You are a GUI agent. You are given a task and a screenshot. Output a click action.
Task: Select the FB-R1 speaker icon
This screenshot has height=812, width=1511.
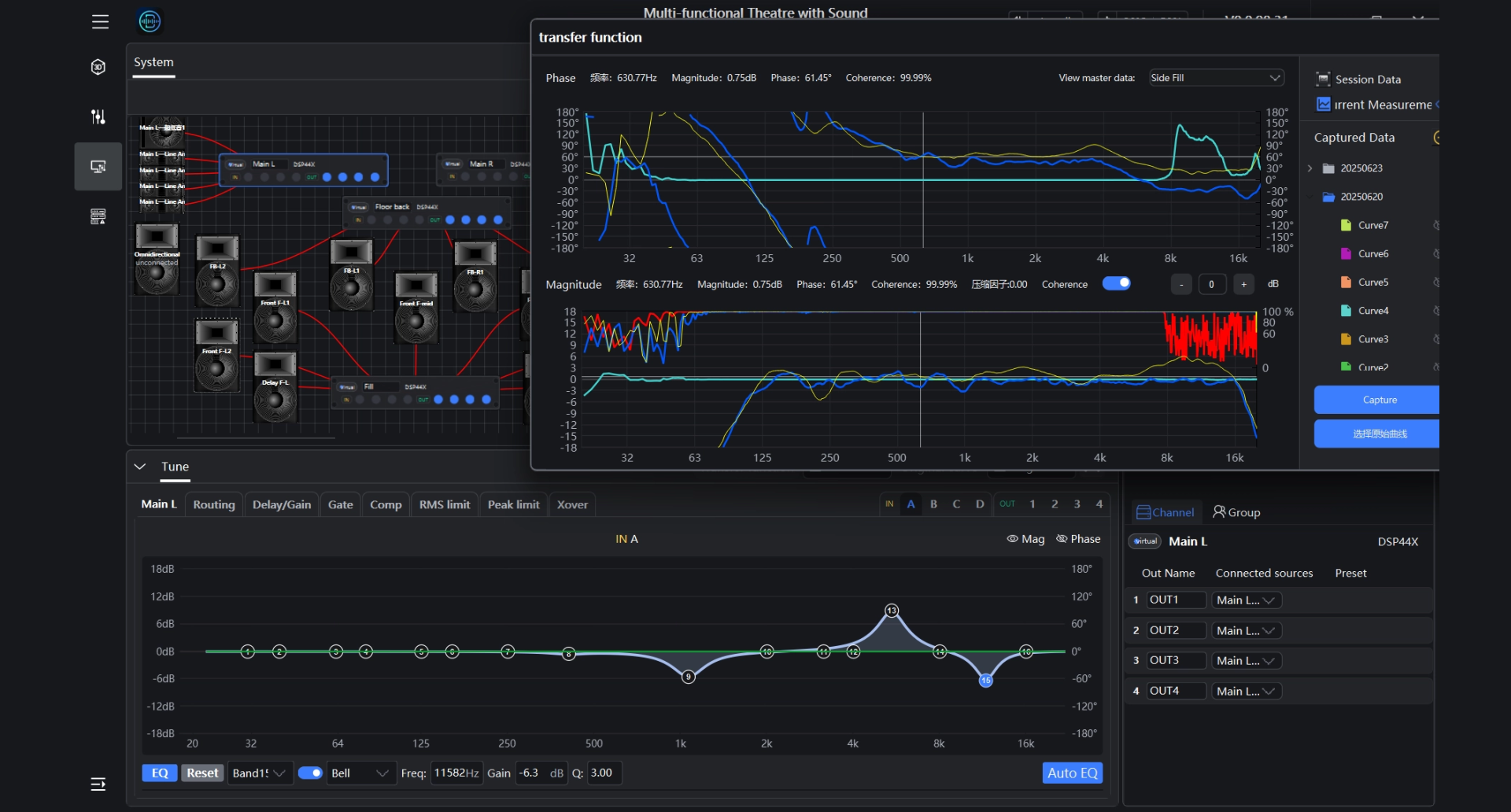[475, 276]
